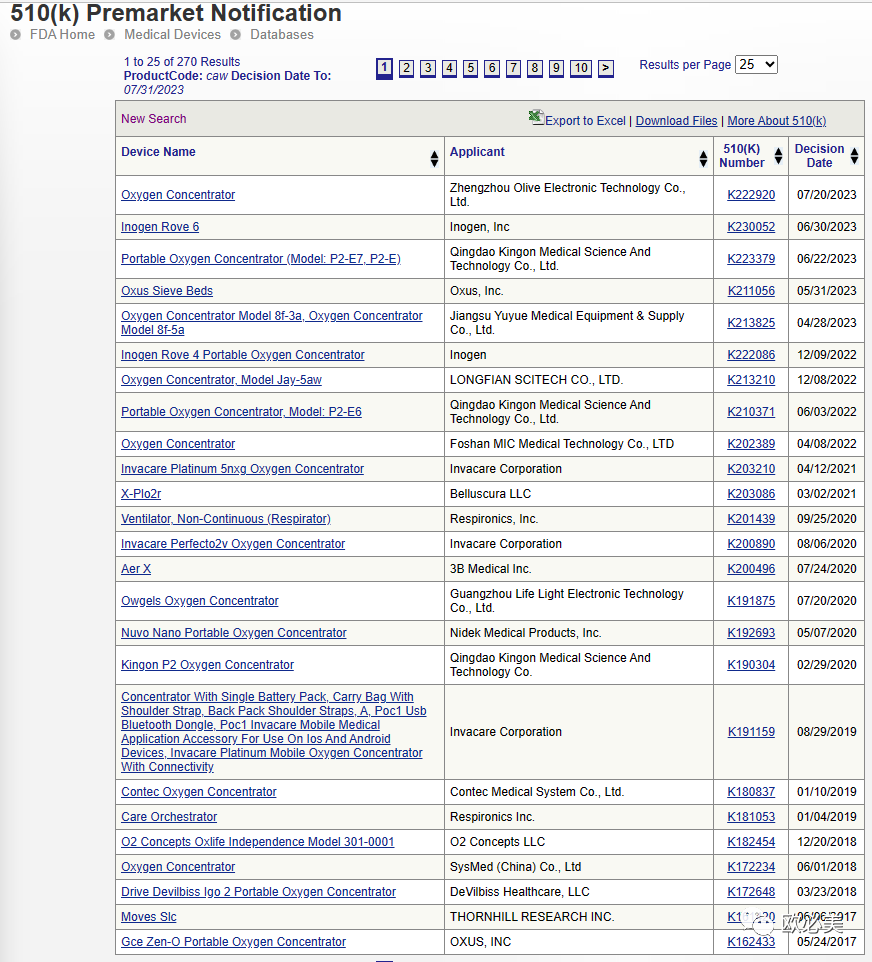
Task: Open the Results per Page dropdown
Action: tap(756, 64)
